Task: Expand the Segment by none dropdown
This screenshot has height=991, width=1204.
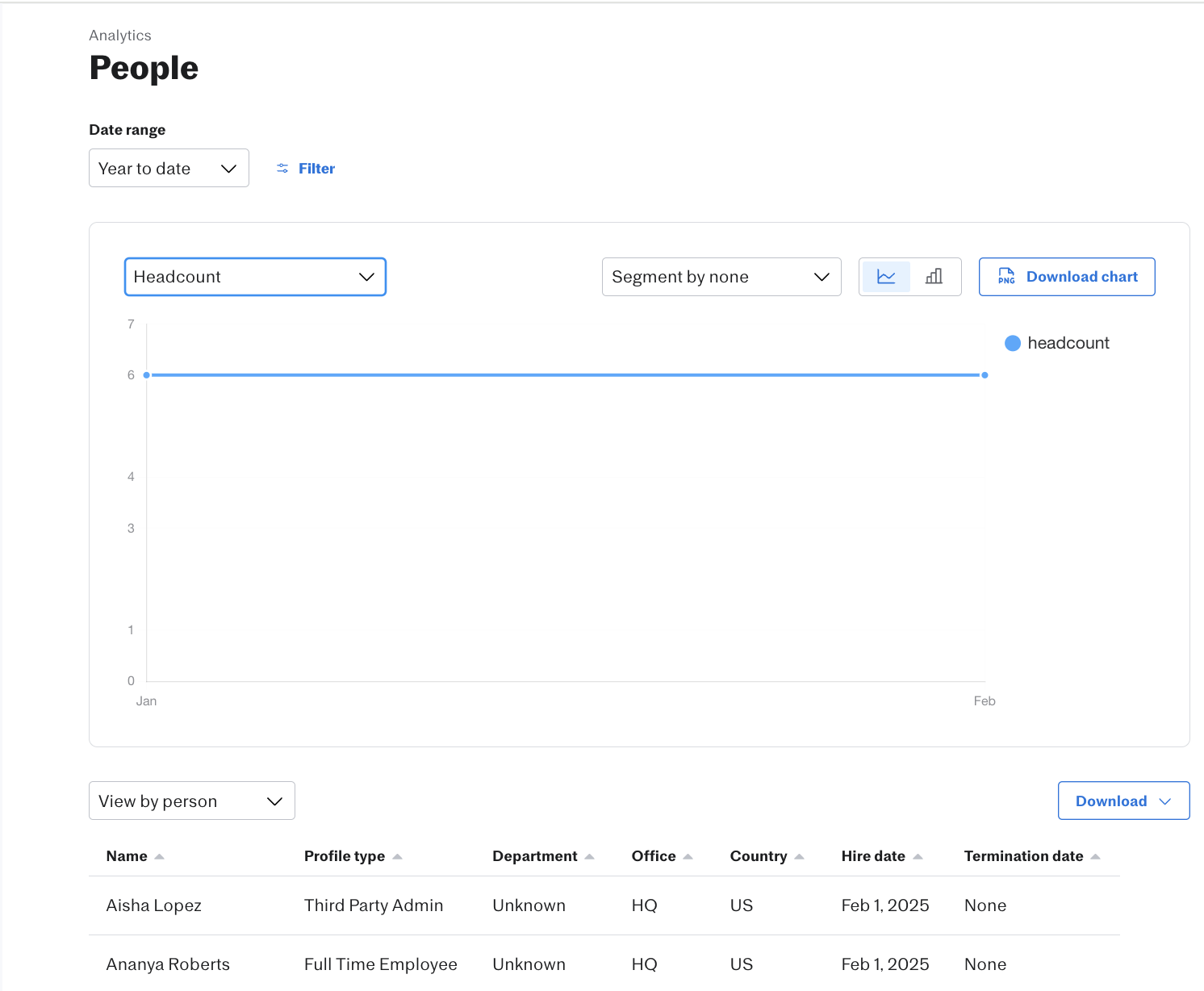Action: 721,277
